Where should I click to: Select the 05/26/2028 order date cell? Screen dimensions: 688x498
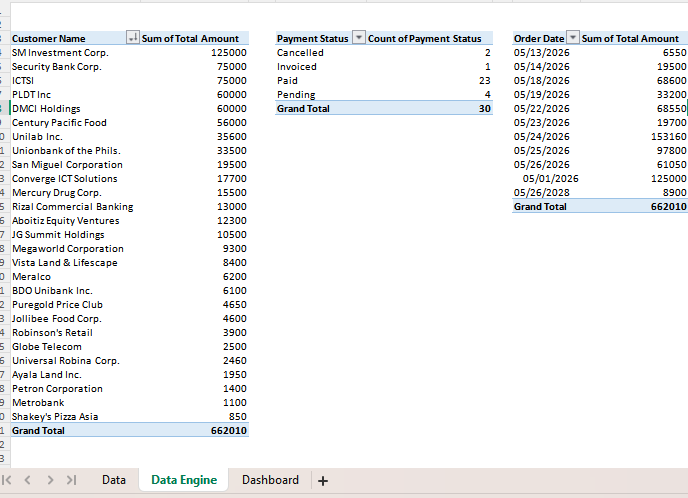(546, 193)
